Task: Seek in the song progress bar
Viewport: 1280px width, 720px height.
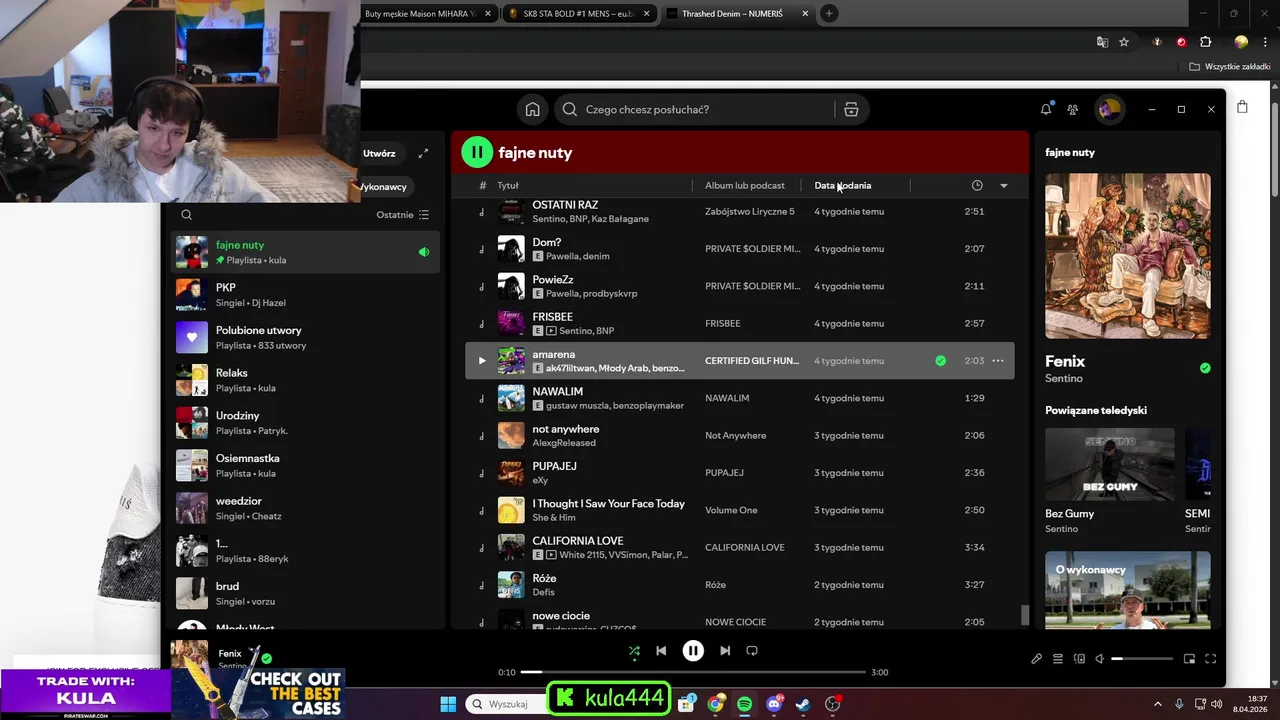Action: pyautogui.click(x=693, y=672)
